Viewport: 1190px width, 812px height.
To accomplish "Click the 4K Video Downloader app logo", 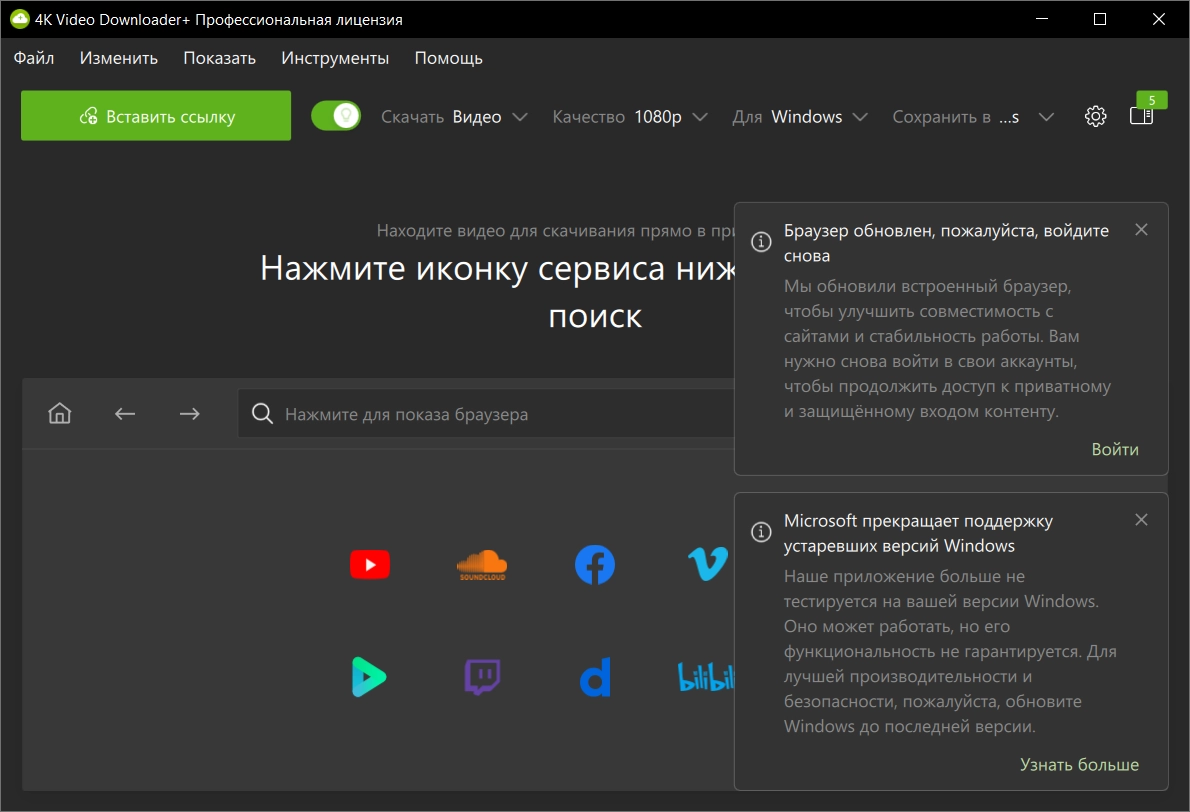I will (20, 19).
